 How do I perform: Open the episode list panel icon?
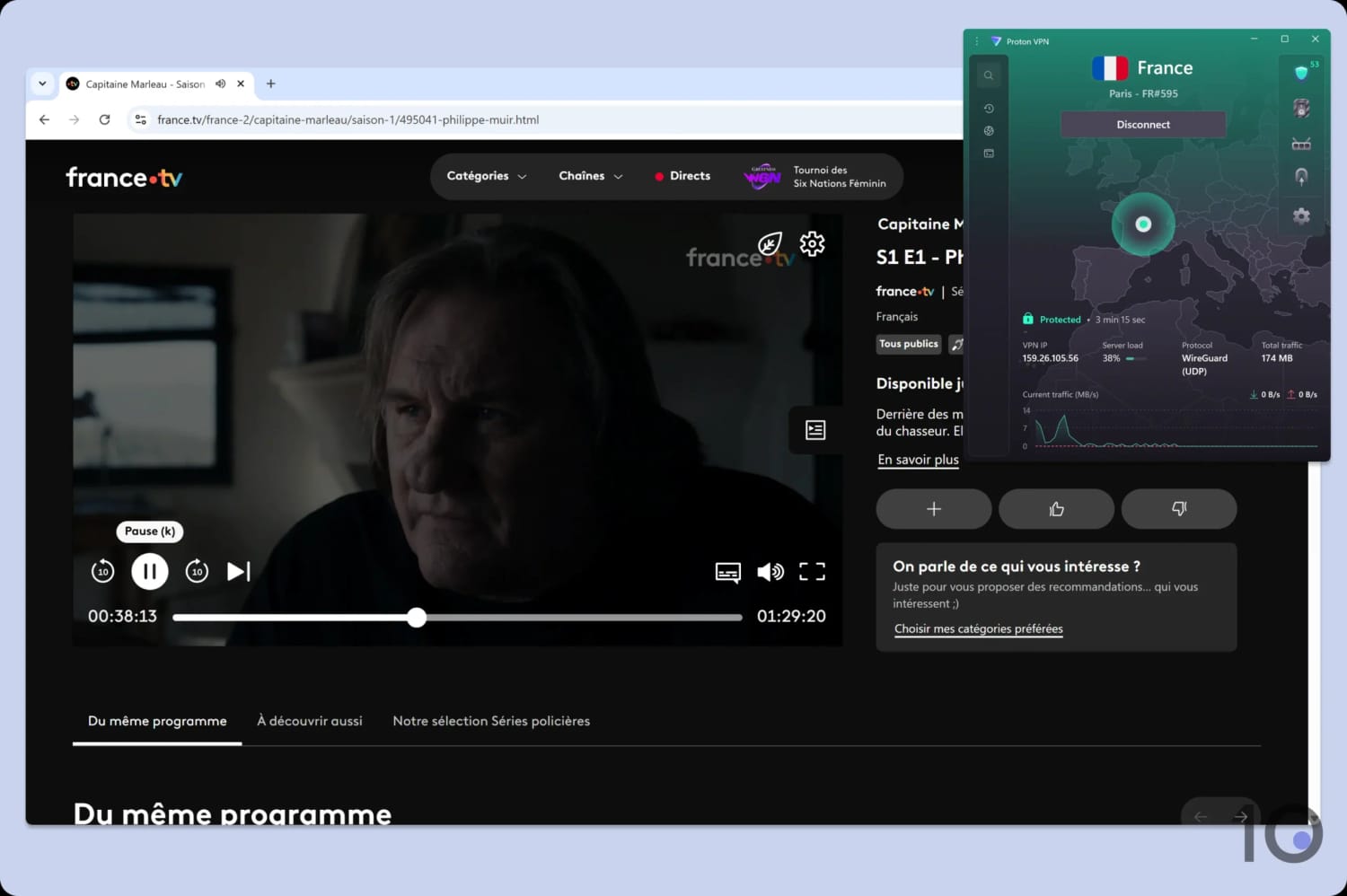point(815,430)
